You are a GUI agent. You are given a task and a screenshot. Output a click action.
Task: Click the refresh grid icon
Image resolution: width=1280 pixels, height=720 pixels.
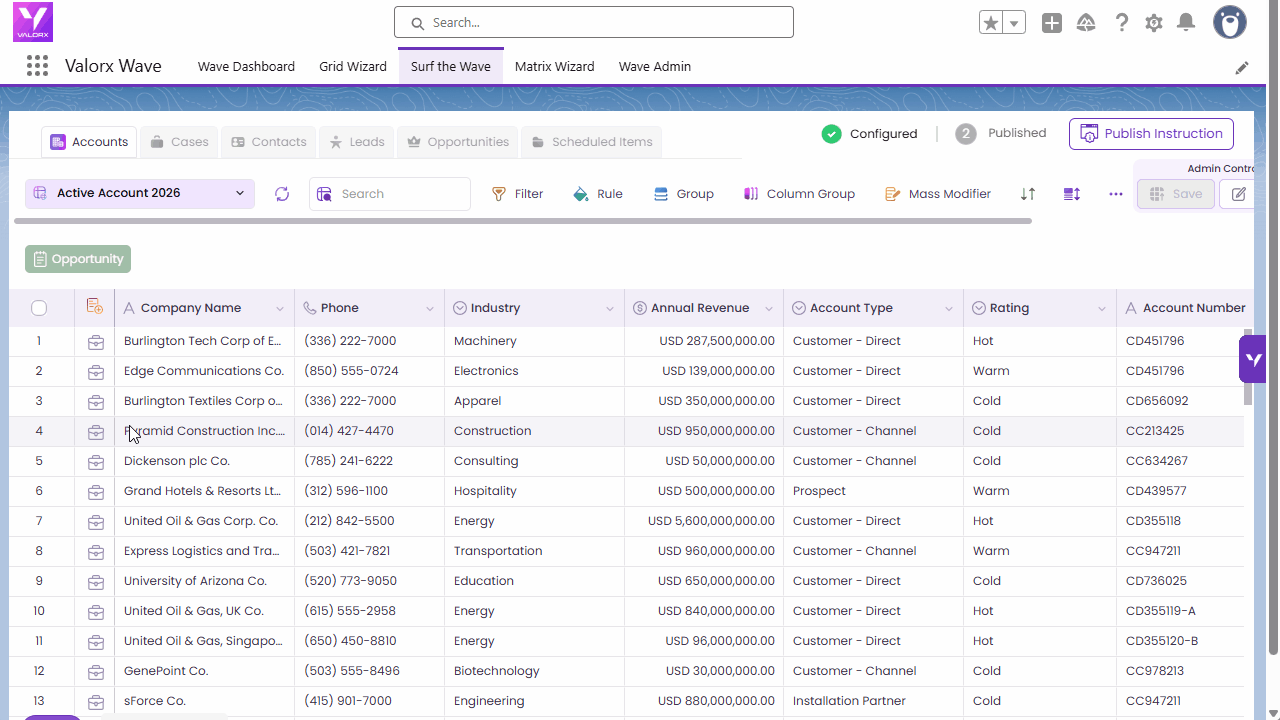pyautogui.click(x=282, y=194)
